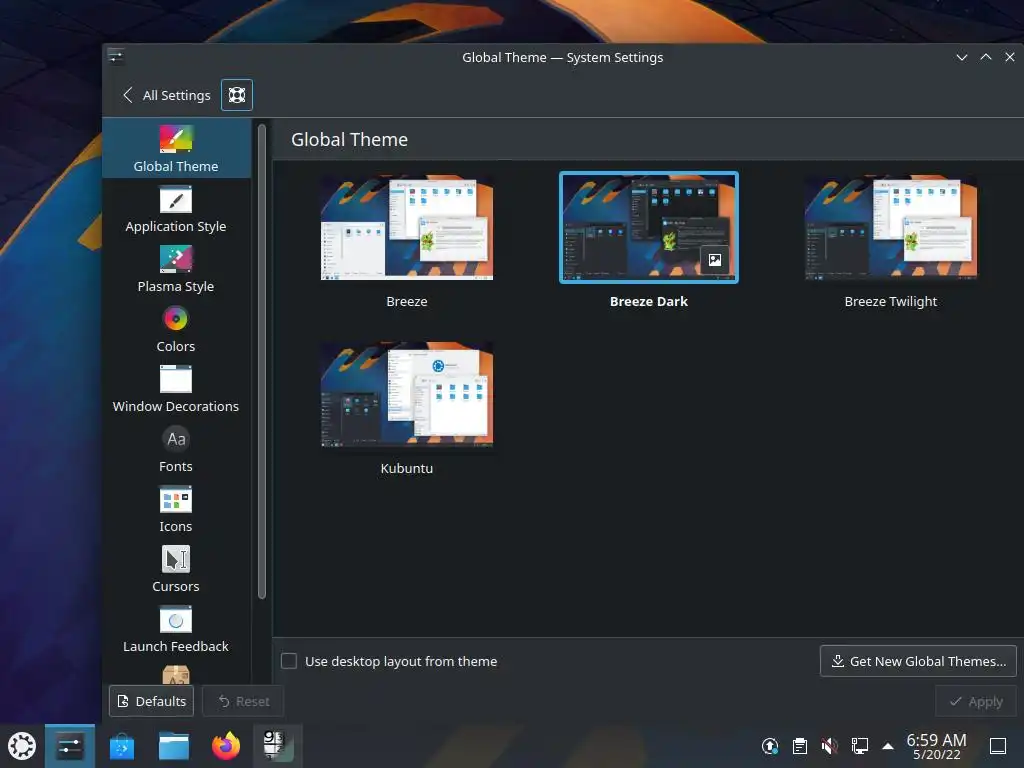Open the application launcher in taskbar
1024x768 pixels.
tap(22, 746)
